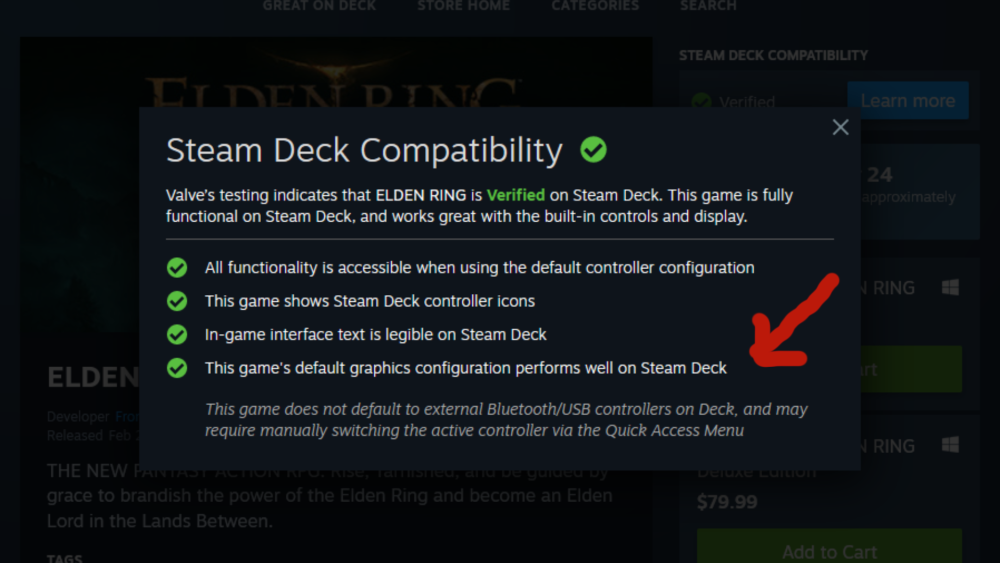The height and width of the screenshot is (563, 1000).
Task: Click the Deluxe Edition $79.99 price
Action: 727,501
